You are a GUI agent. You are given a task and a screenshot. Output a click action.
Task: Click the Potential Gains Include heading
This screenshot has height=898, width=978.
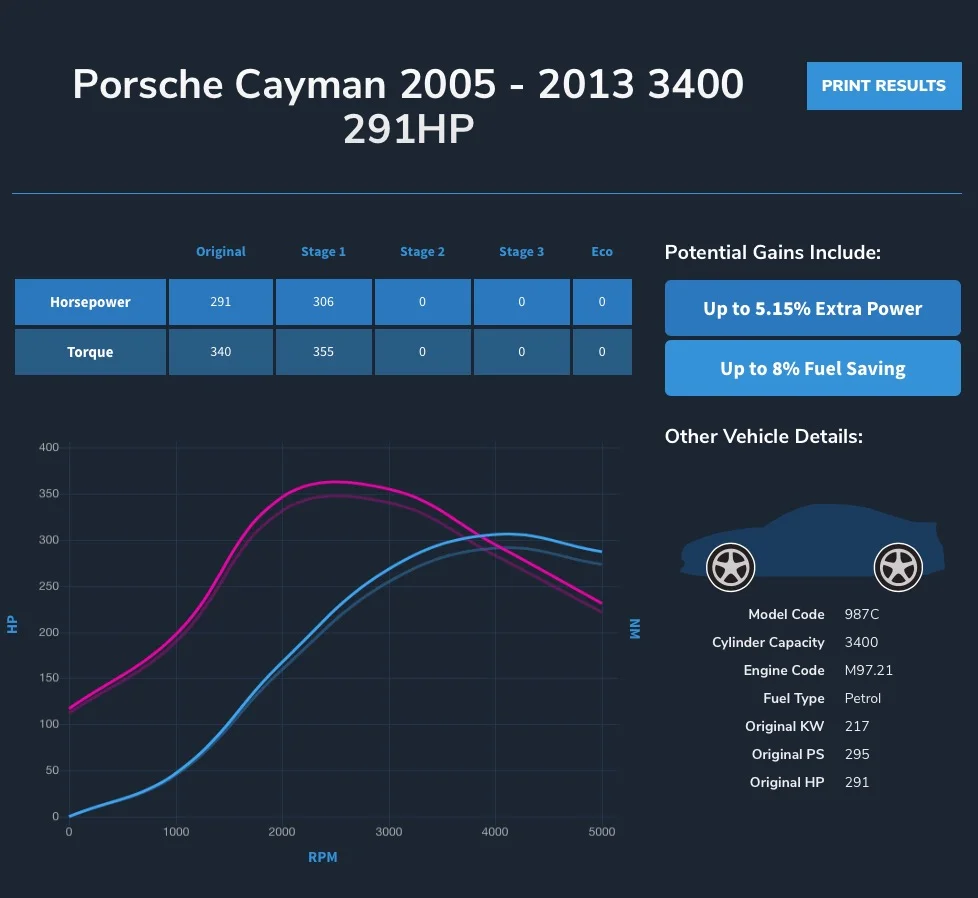(x=773, y=253)
